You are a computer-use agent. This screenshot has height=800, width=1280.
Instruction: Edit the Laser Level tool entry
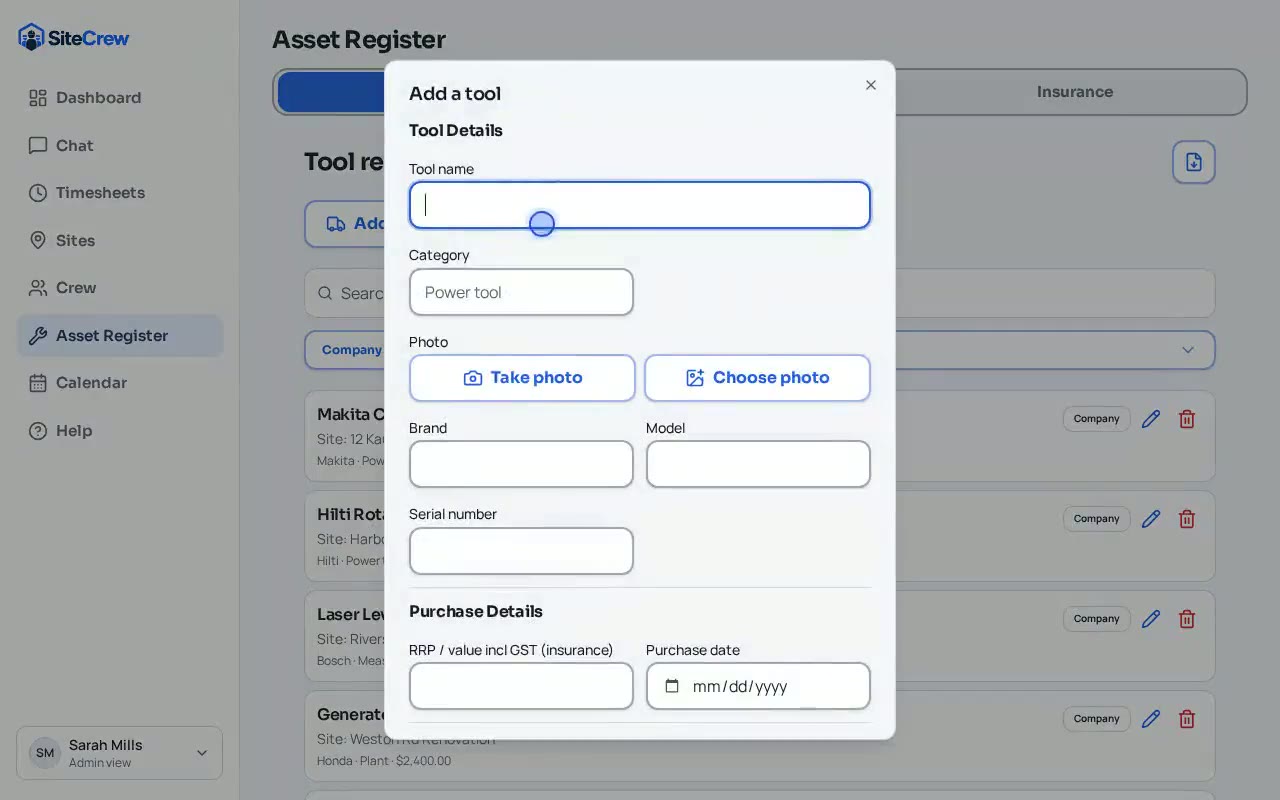(1151, 619)
